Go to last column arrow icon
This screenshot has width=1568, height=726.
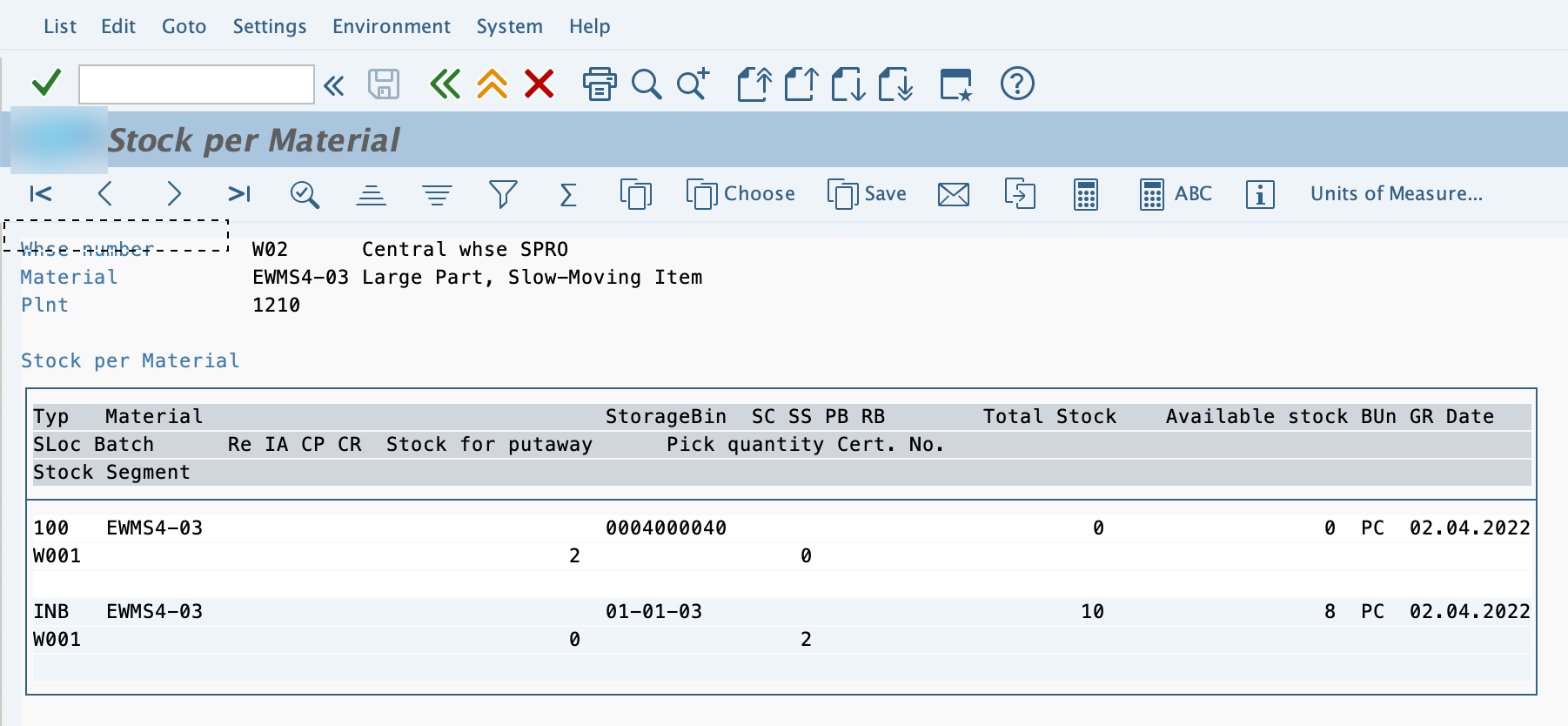point(238,193)
